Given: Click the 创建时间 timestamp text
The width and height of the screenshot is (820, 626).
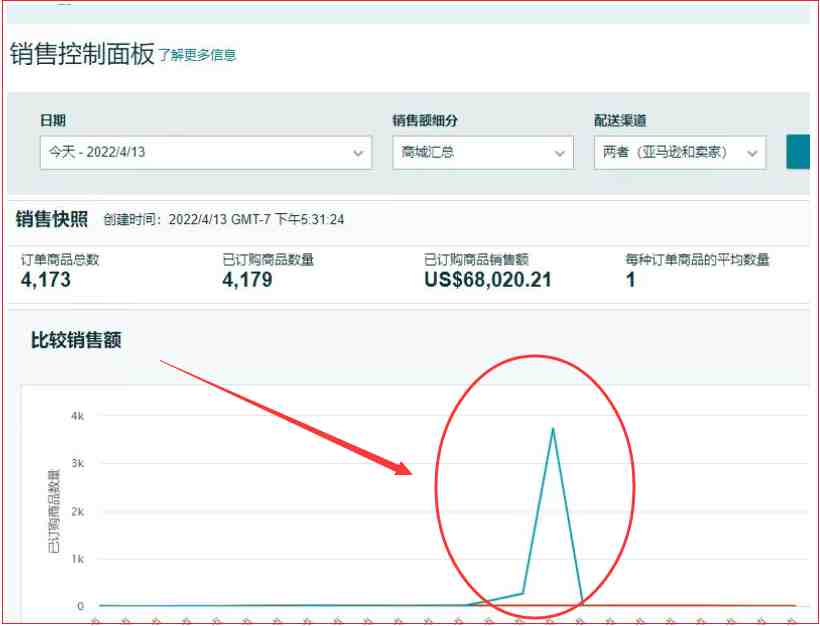Looking at the screenshot, I should 223,220.
